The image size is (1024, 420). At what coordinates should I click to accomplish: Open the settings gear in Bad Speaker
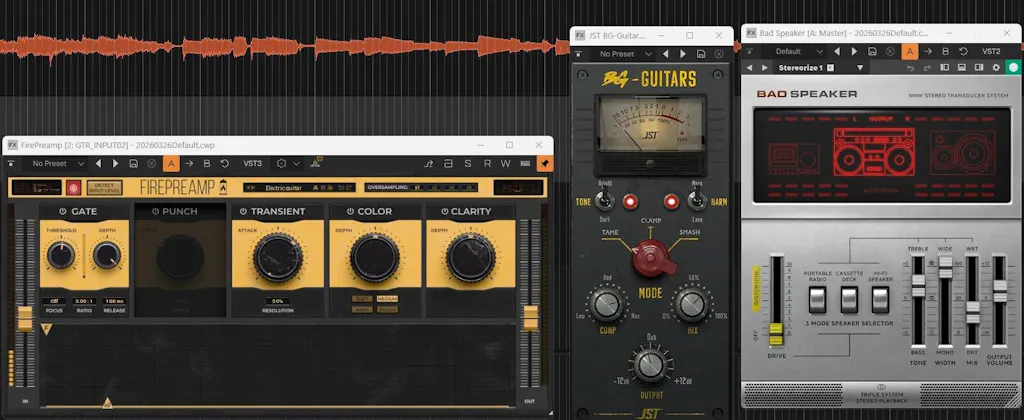pos(995,68)
